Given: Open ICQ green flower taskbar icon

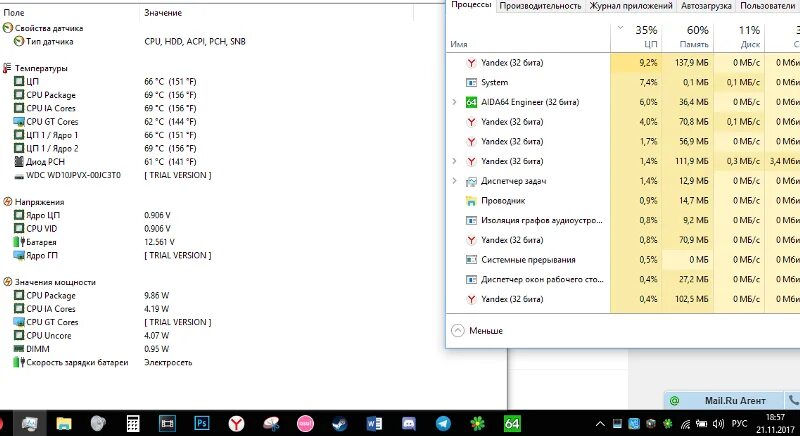Looking at the screenshot, I should click(478, 423).
